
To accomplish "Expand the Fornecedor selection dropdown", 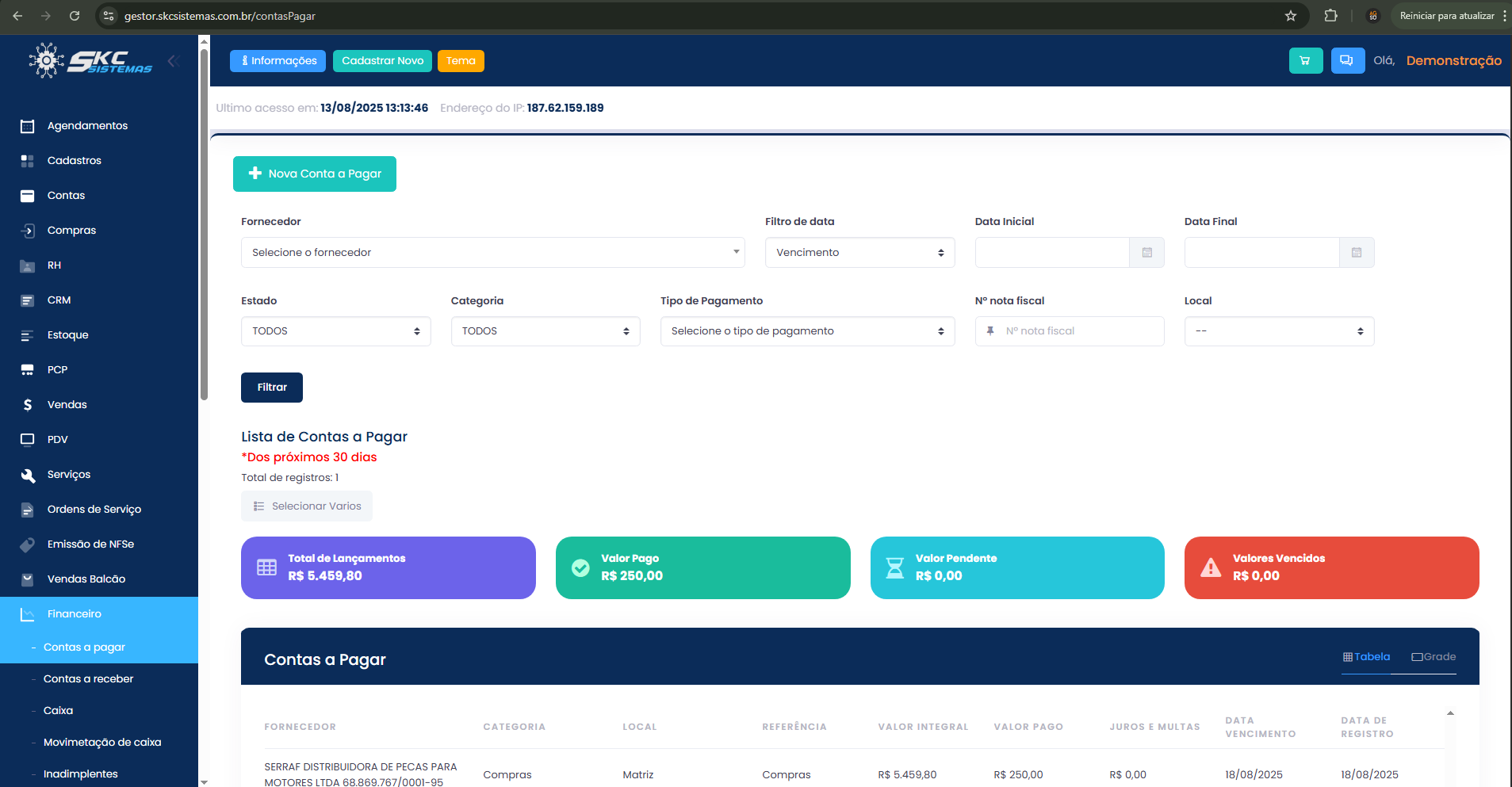I will click(492, 253).
